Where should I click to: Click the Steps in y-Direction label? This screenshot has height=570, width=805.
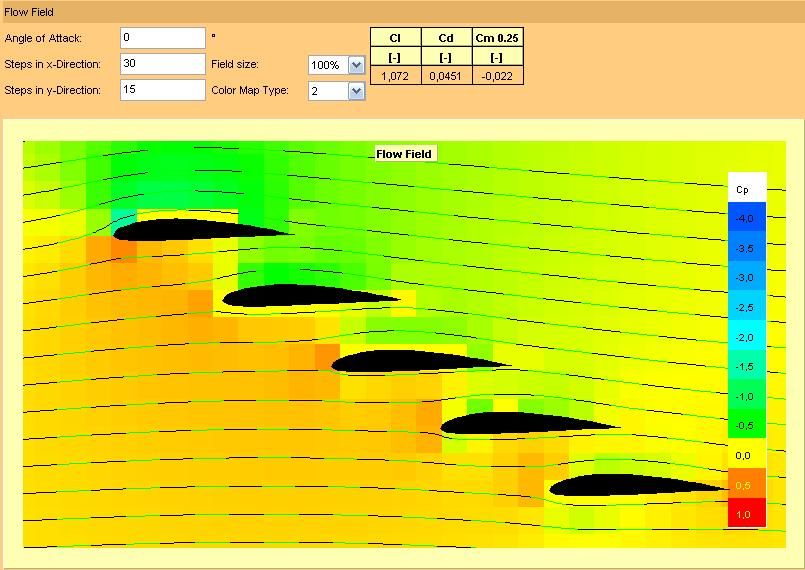(x=52, y=90)
